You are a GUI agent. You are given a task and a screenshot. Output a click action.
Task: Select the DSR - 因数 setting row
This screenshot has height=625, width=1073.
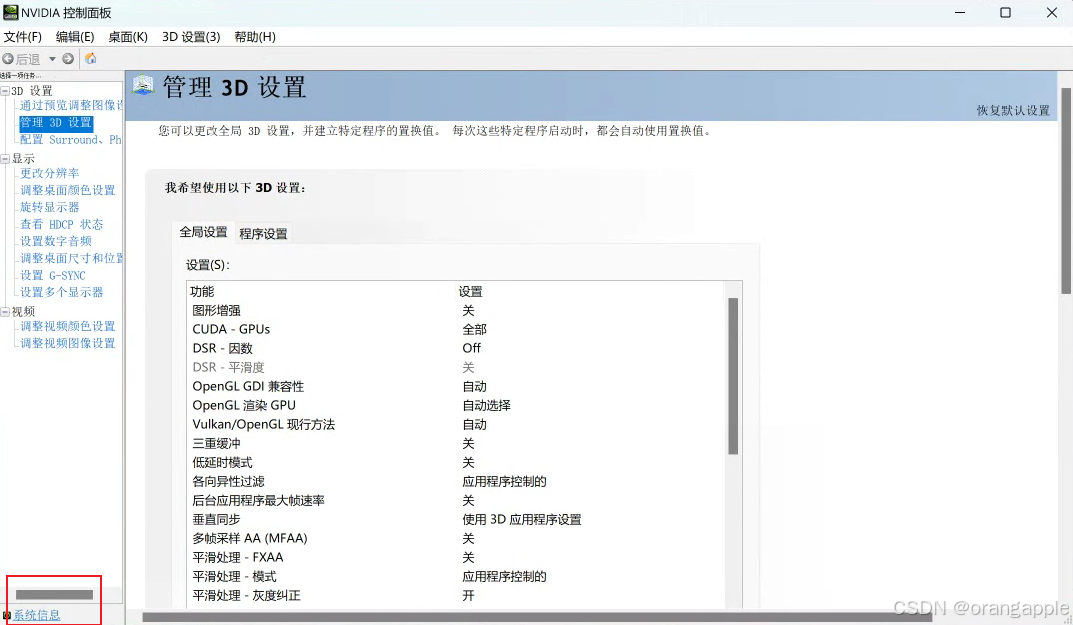click(455, 348)
